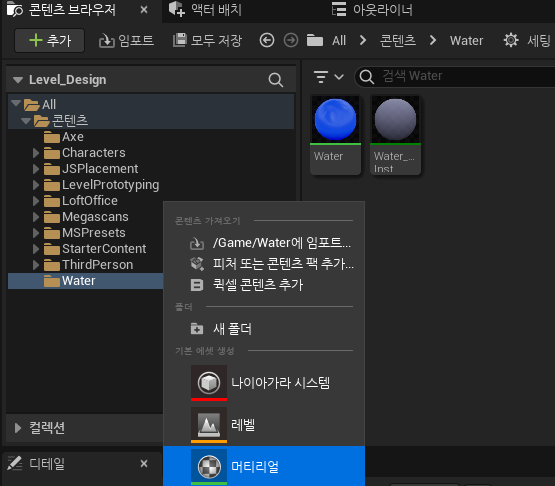Close the Content Browser tab
The width and height of the screenshot is (555, 486).
144,10
